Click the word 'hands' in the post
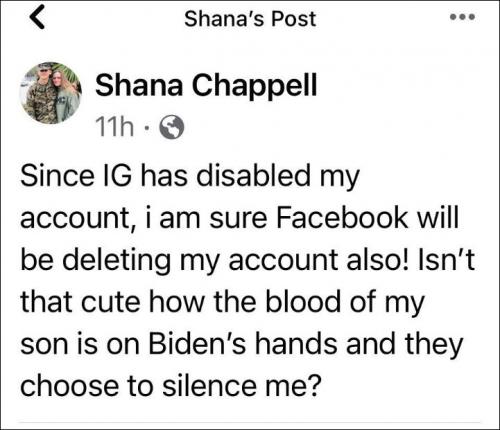Image resolution: width=500 pixels, height=430 pixels. click(x=296, y=344)
